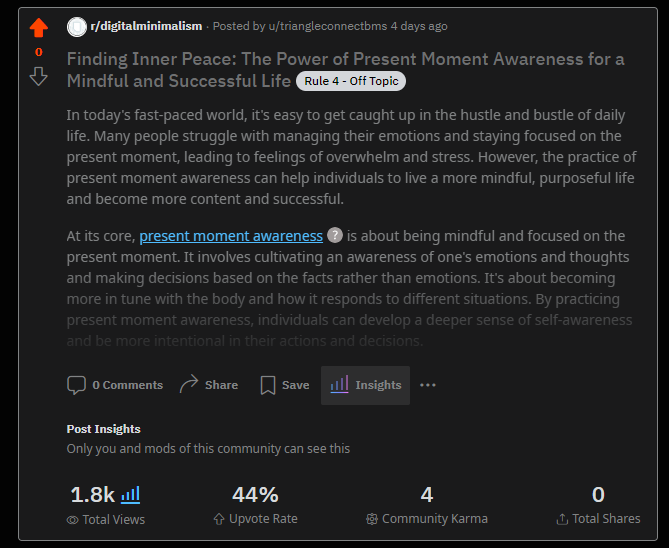Viewport: 669px width, 548px height.
Task: Click the 44% Upvote Rate stat
Action: point(255,494)
